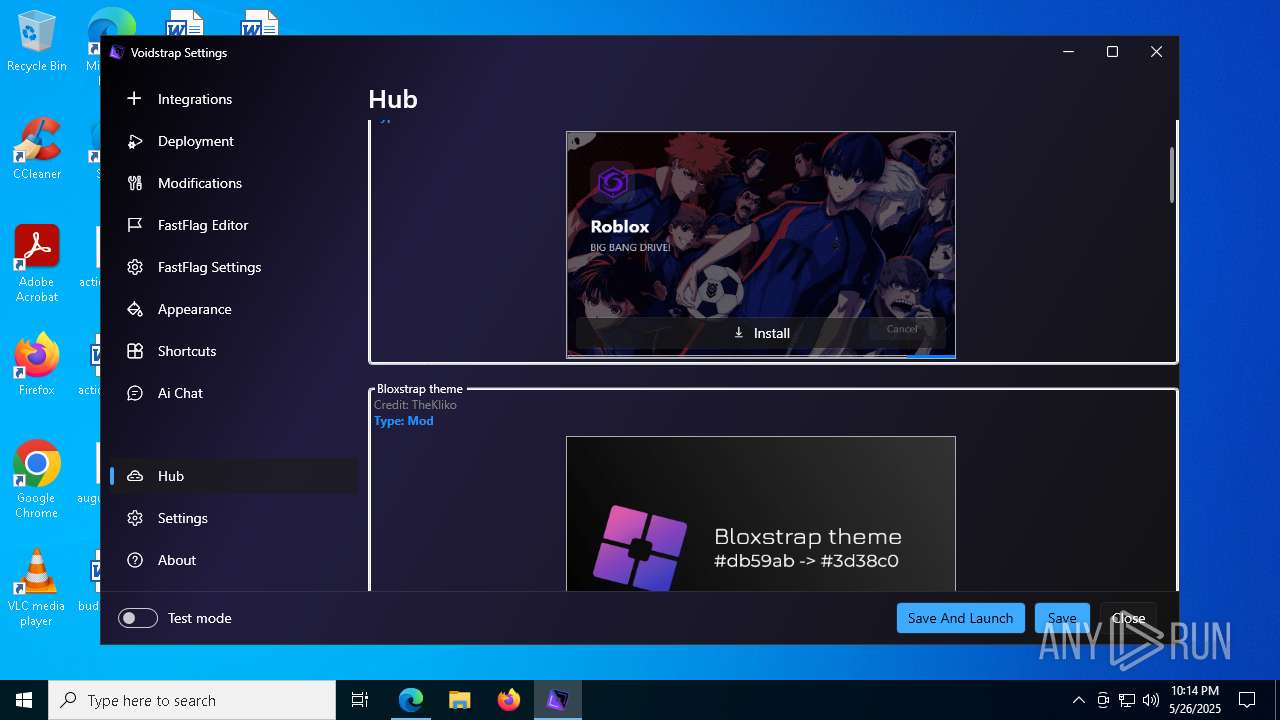Click the Bloxstrap theme preview image
This screenshot has height=720, width=1280.
tap(761, 514)
